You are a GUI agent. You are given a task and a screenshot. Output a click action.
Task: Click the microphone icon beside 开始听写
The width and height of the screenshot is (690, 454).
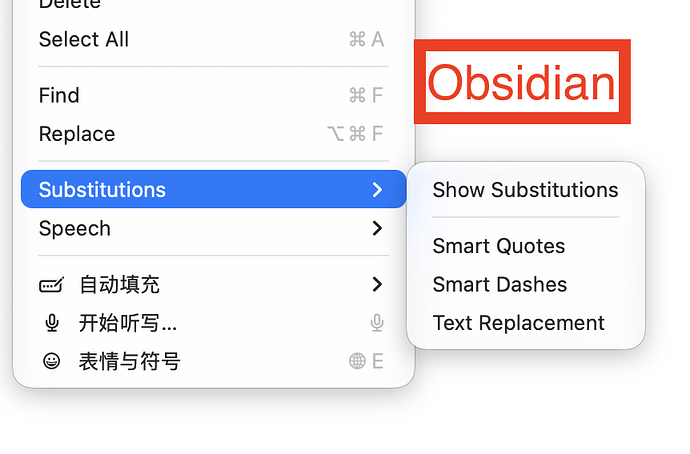51,323
